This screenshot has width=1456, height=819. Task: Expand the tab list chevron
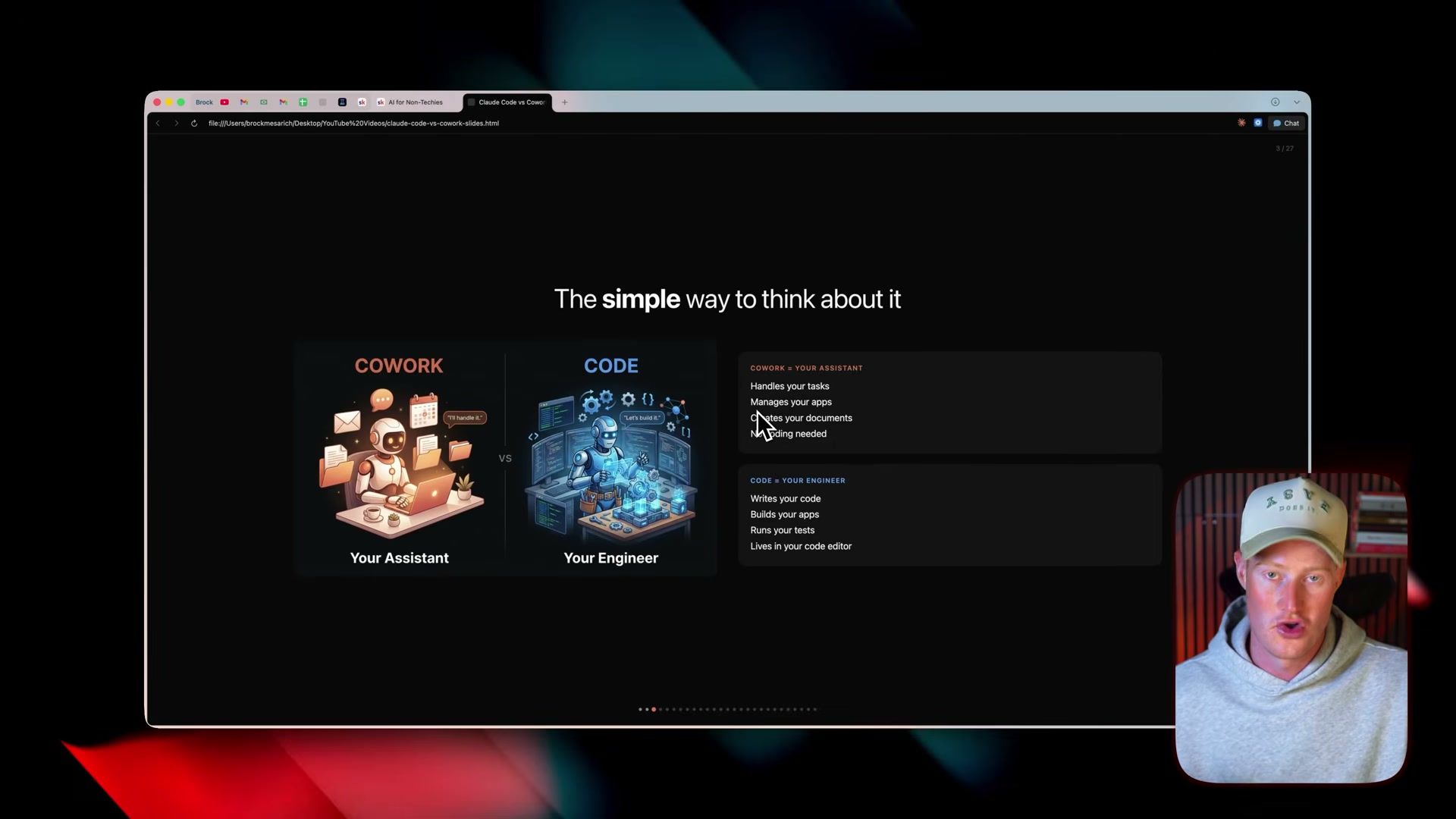point(1297,102)
